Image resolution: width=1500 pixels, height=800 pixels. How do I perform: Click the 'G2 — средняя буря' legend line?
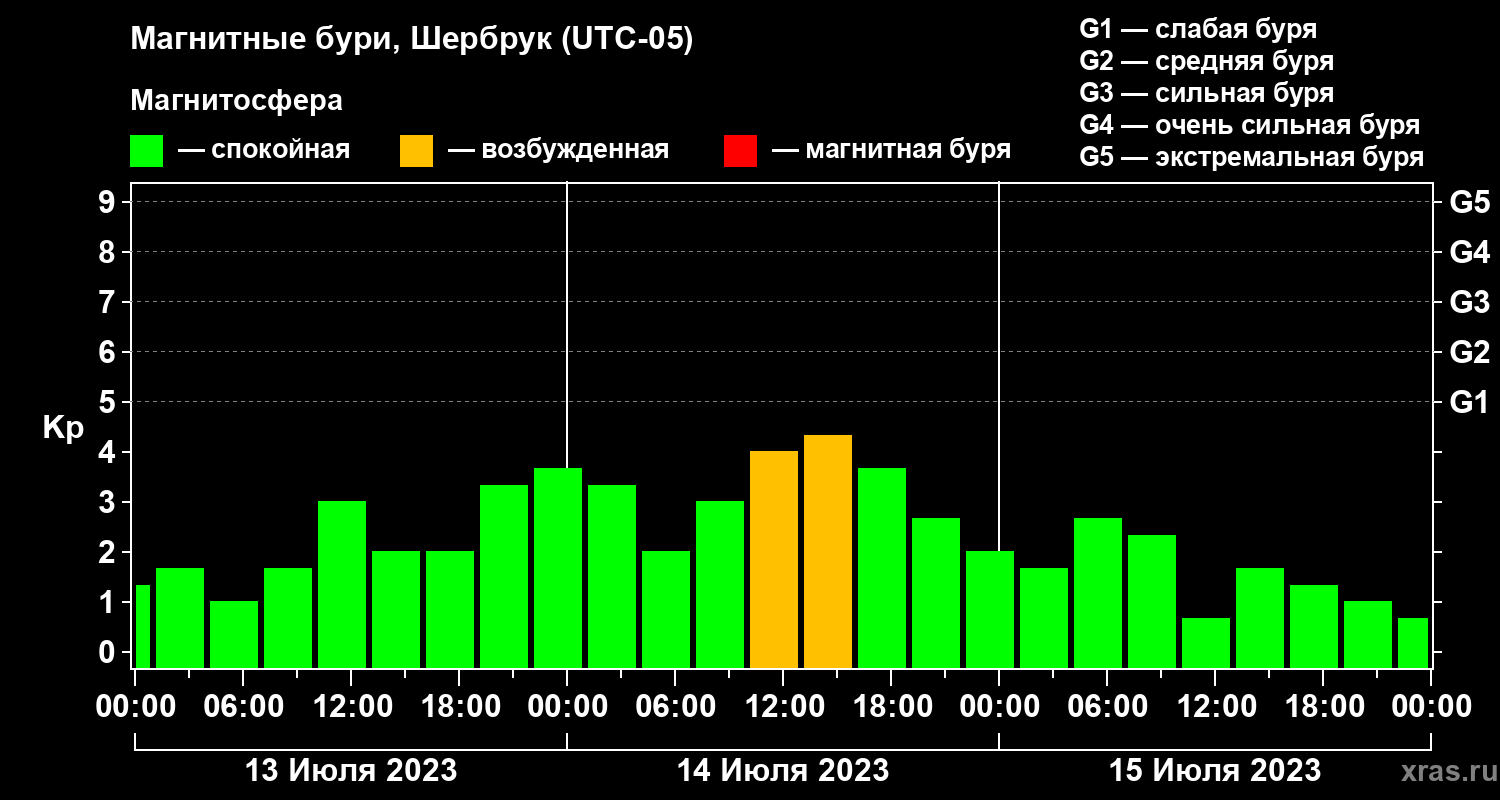point(1207,61)
